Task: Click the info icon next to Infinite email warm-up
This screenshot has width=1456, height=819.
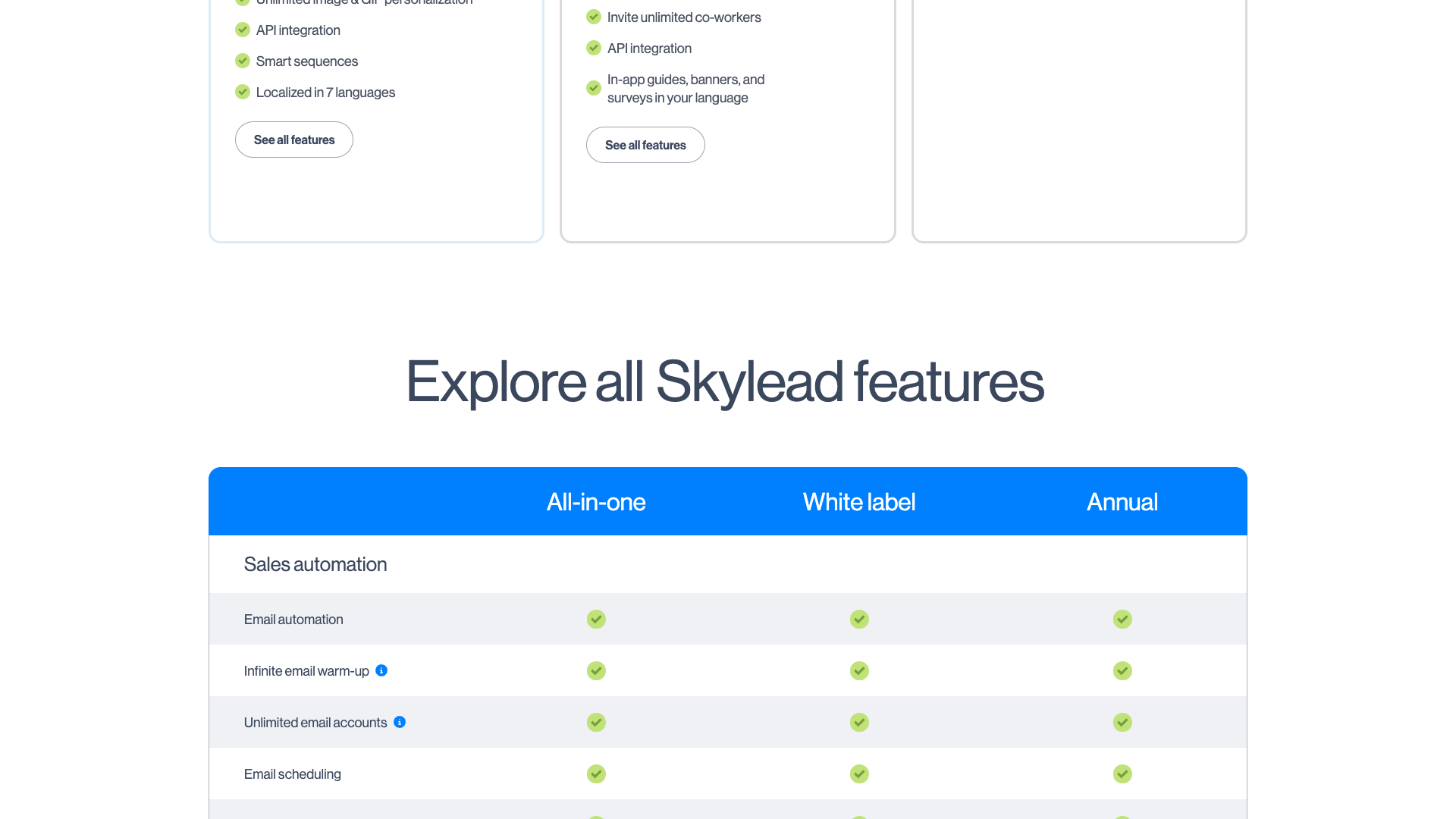Action: click(381, 670)
